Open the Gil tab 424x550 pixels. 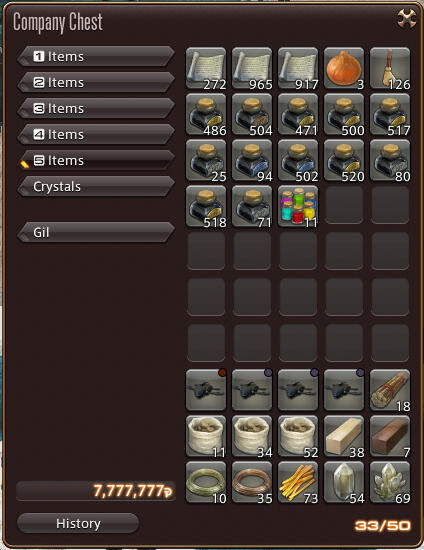click(x=96, y=232)
